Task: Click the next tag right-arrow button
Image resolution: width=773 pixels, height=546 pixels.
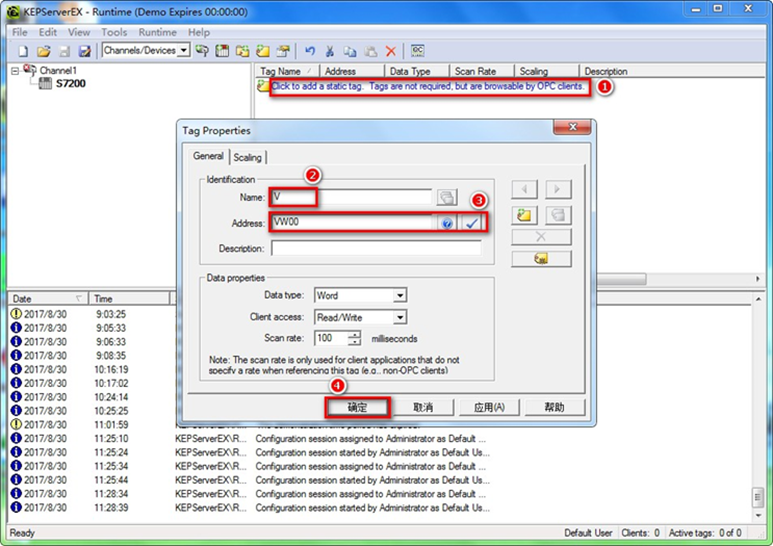Action: (x=558, y=189)
